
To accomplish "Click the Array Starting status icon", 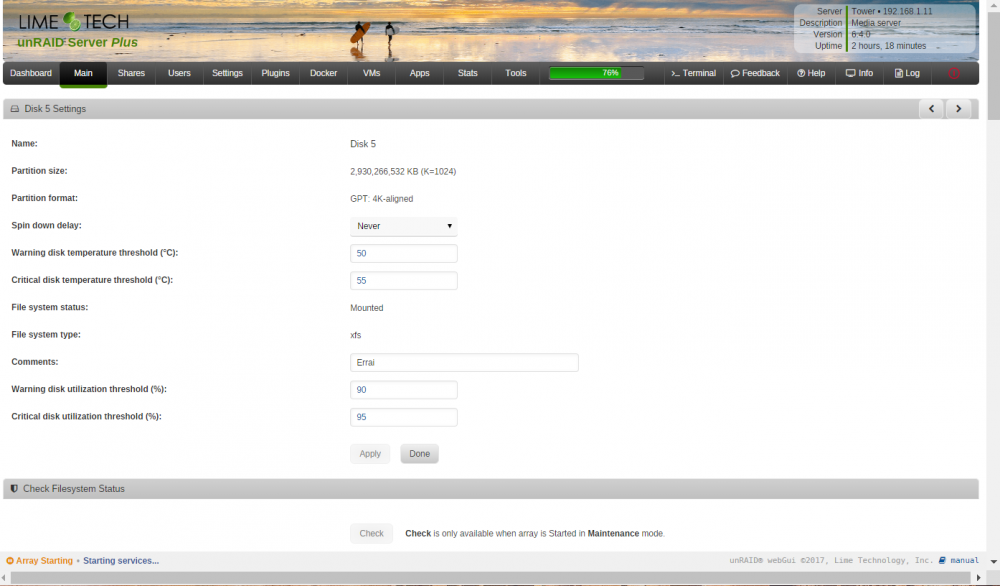I will pos(10,561).
